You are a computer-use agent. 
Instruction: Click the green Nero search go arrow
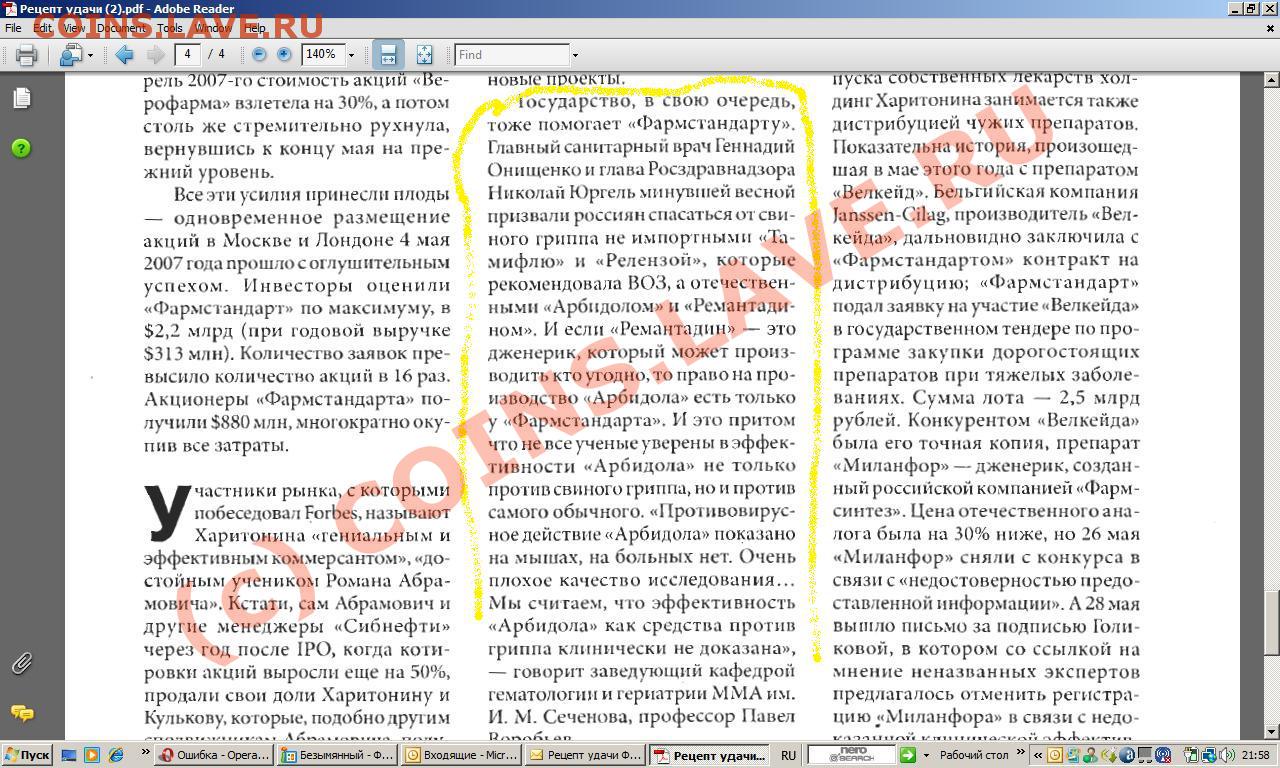908,755
